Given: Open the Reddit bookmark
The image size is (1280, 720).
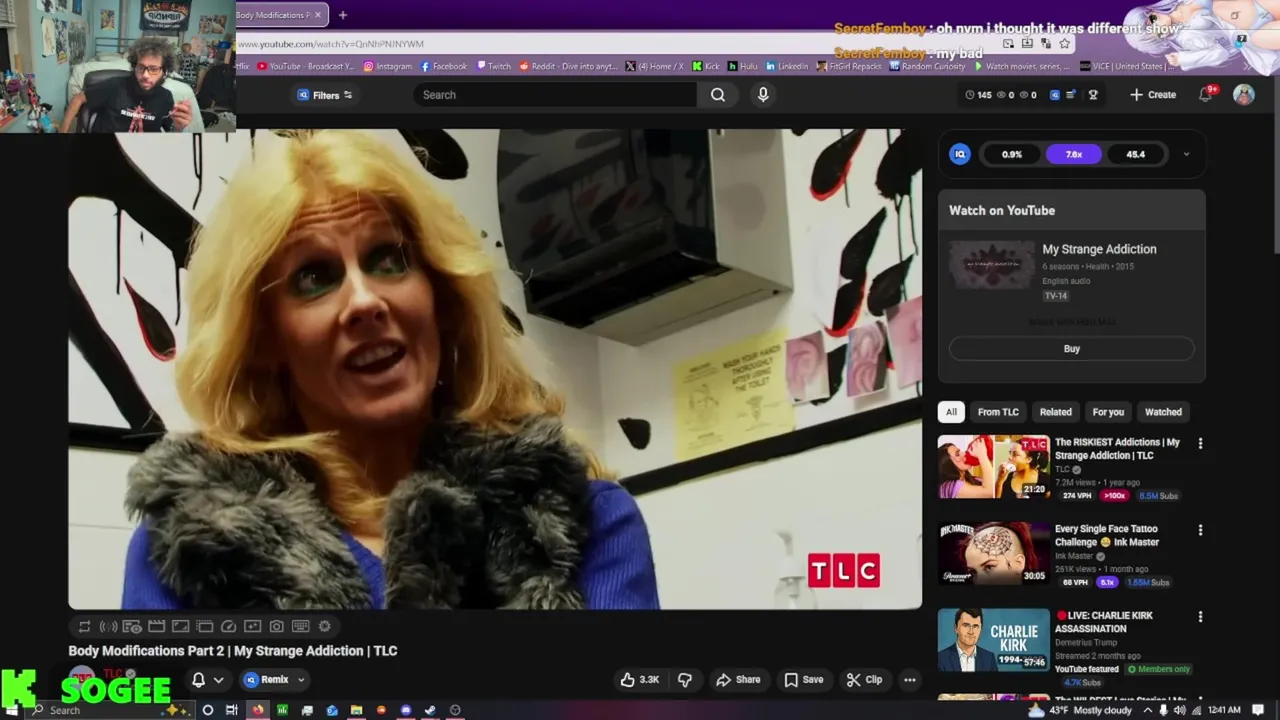Looking at the screenshot, I should click(x=568, y=66).
